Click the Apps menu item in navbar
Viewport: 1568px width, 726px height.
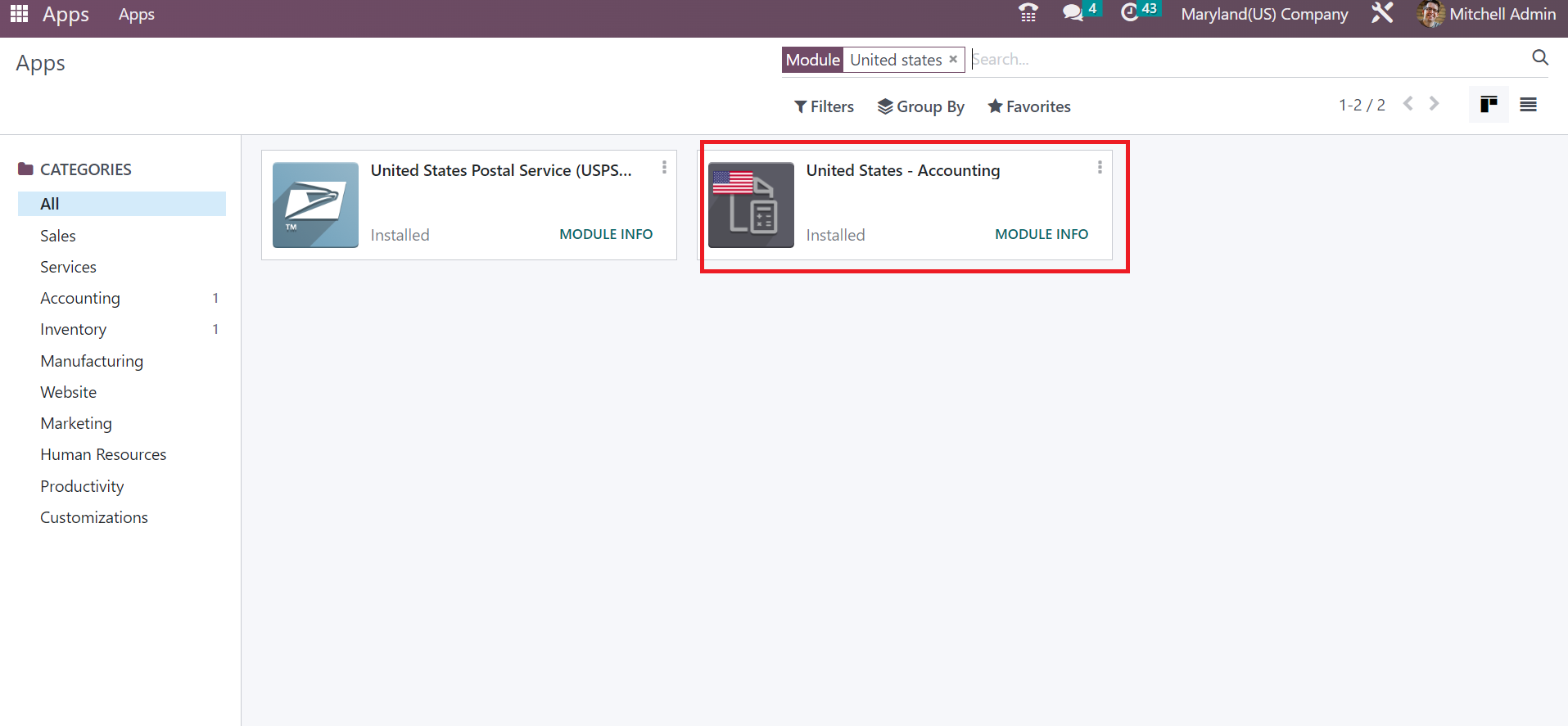(137, 14)
